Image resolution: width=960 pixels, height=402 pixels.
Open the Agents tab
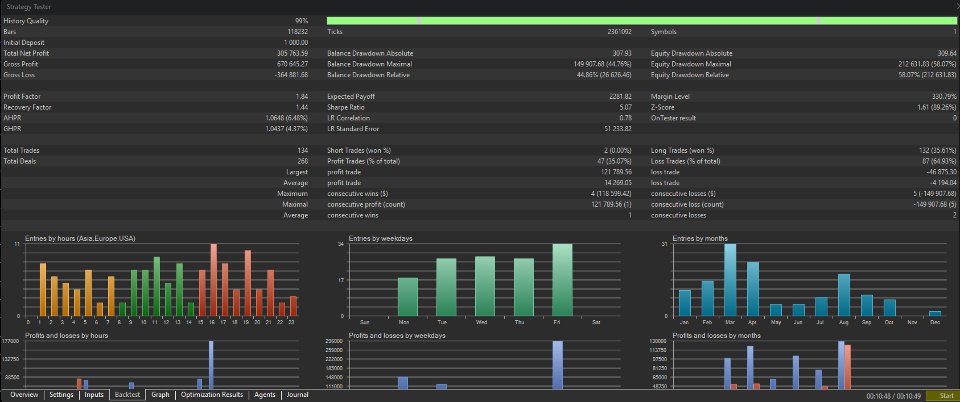click(264, 395)
